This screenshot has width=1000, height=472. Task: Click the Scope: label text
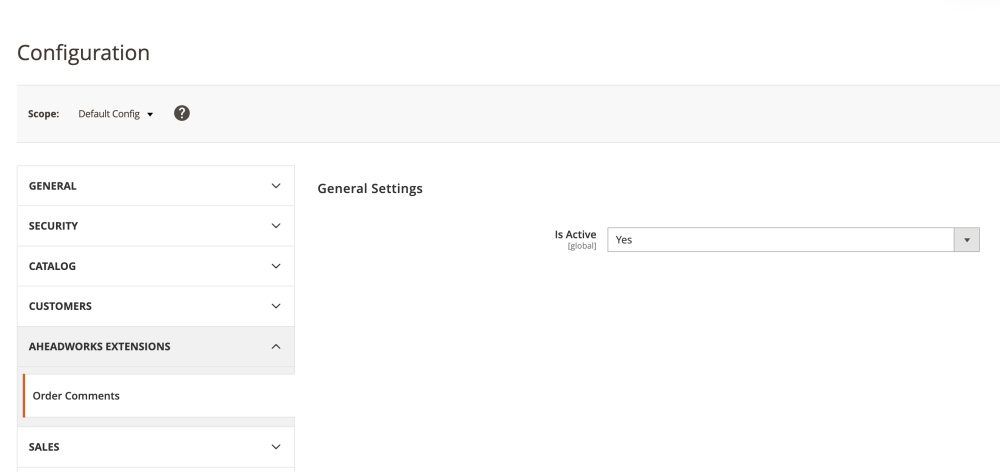[43, 114]
